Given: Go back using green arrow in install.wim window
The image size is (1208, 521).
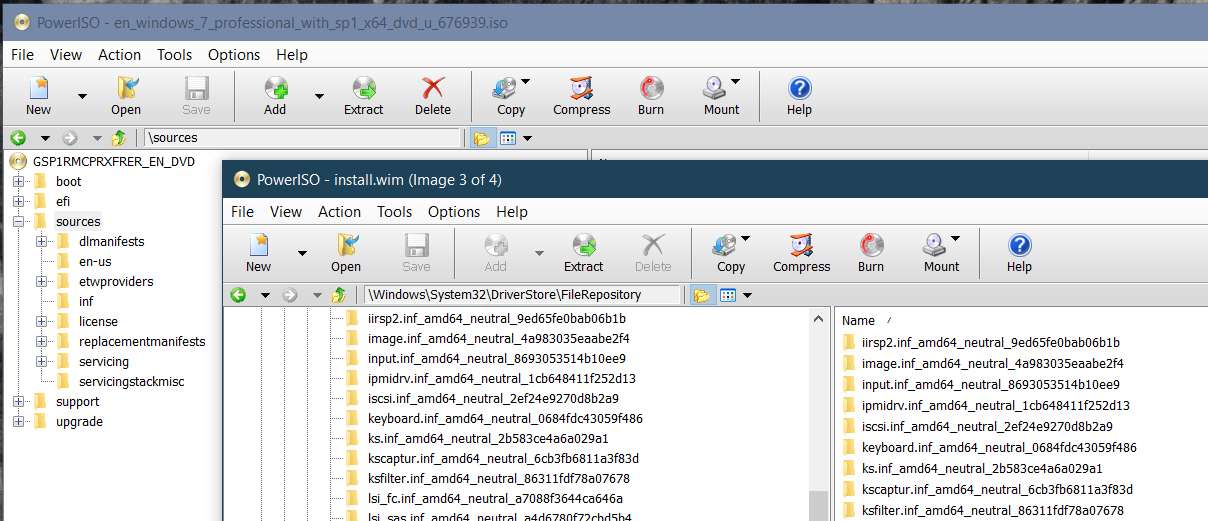Looking at the screenshot, I should tap(238, 295).
